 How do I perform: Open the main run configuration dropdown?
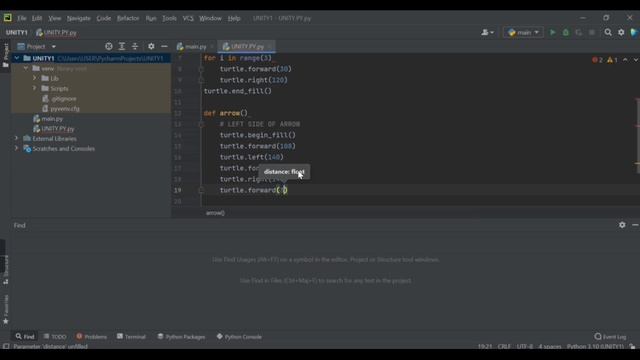(x=523, y=32)
